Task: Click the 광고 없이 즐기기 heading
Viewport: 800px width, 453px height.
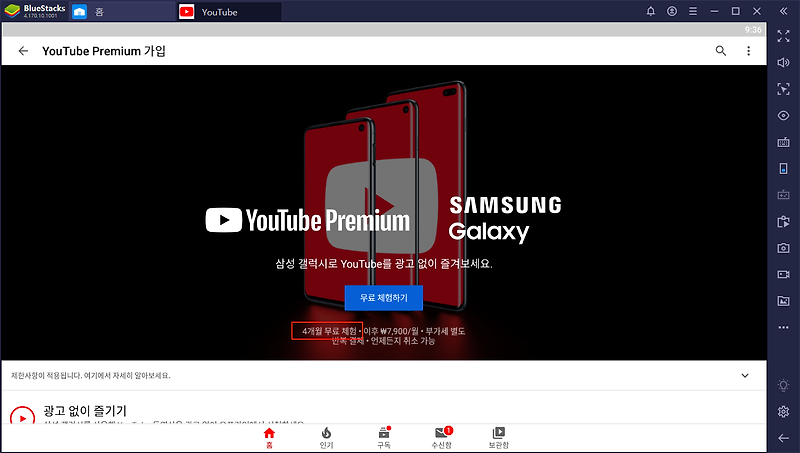Action: 85,411
